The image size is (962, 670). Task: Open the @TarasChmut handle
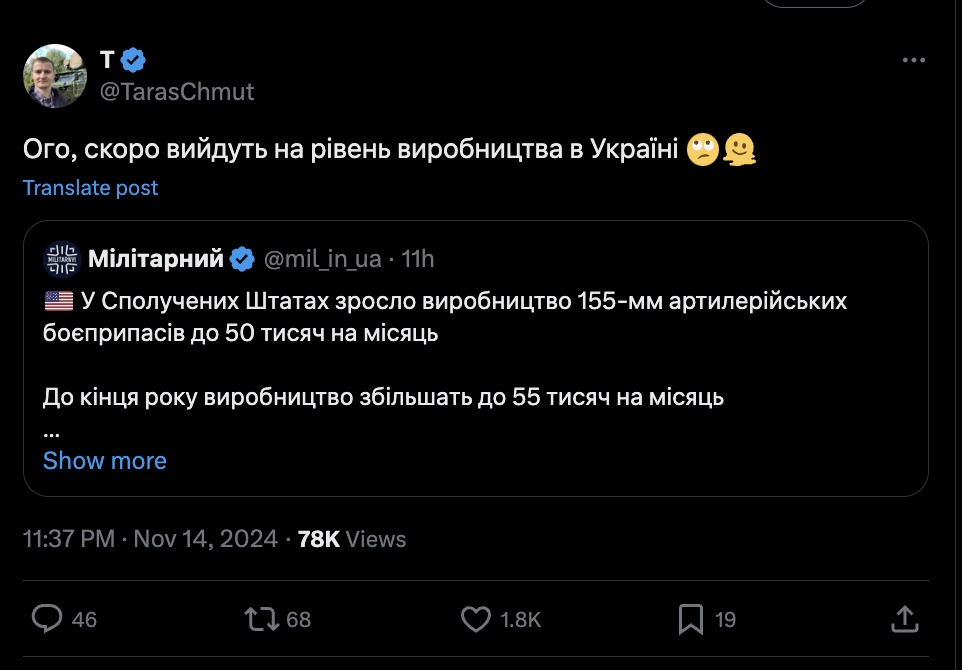point(177,92)
